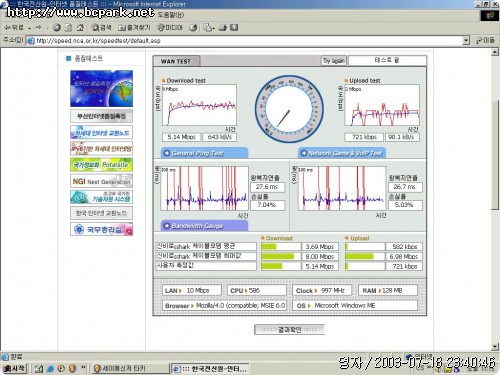The height and width of the screenshot is (375, 500).
Task: Open 국무총리실 banner
Action: pos(101,229)
